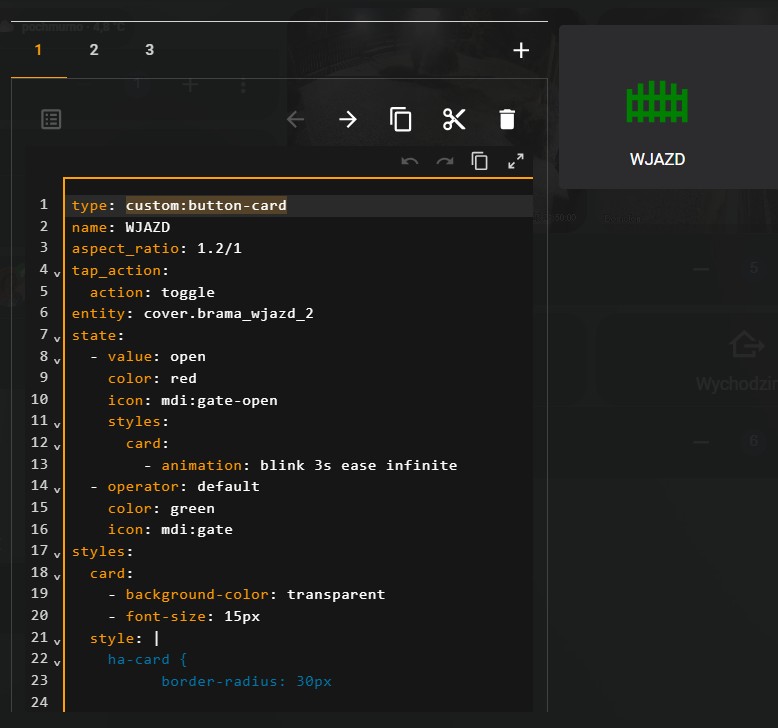
Task: Move card position with right arrow
Action: [x=348, y=120]
